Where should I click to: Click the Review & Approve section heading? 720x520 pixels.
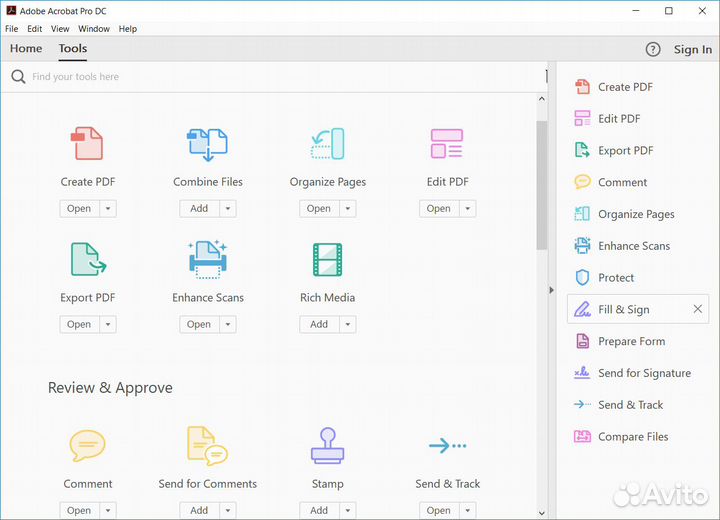(x=110, y=388)
